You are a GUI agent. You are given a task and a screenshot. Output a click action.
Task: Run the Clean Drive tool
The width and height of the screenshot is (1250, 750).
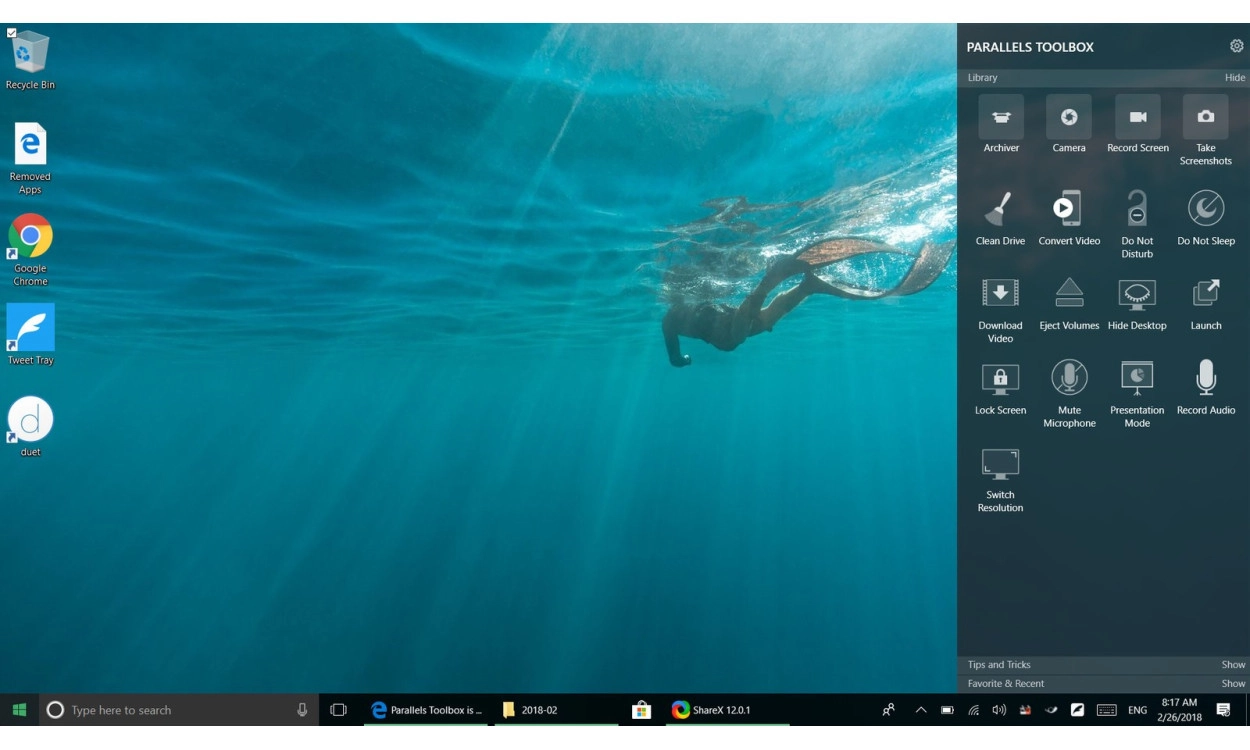1000,210
